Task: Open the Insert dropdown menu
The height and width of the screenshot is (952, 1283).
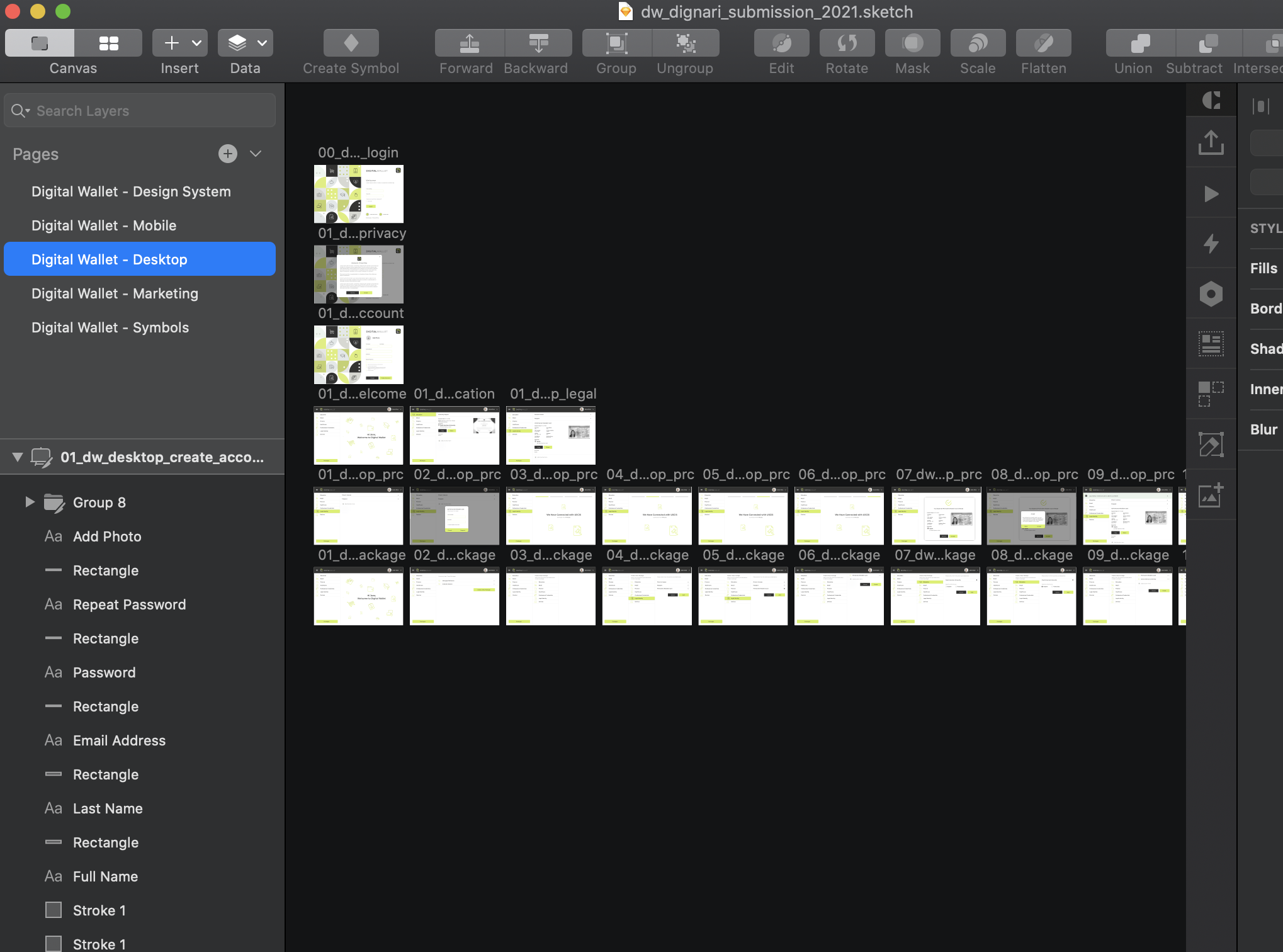Action: pyautogui.click(x=196, y=43)
